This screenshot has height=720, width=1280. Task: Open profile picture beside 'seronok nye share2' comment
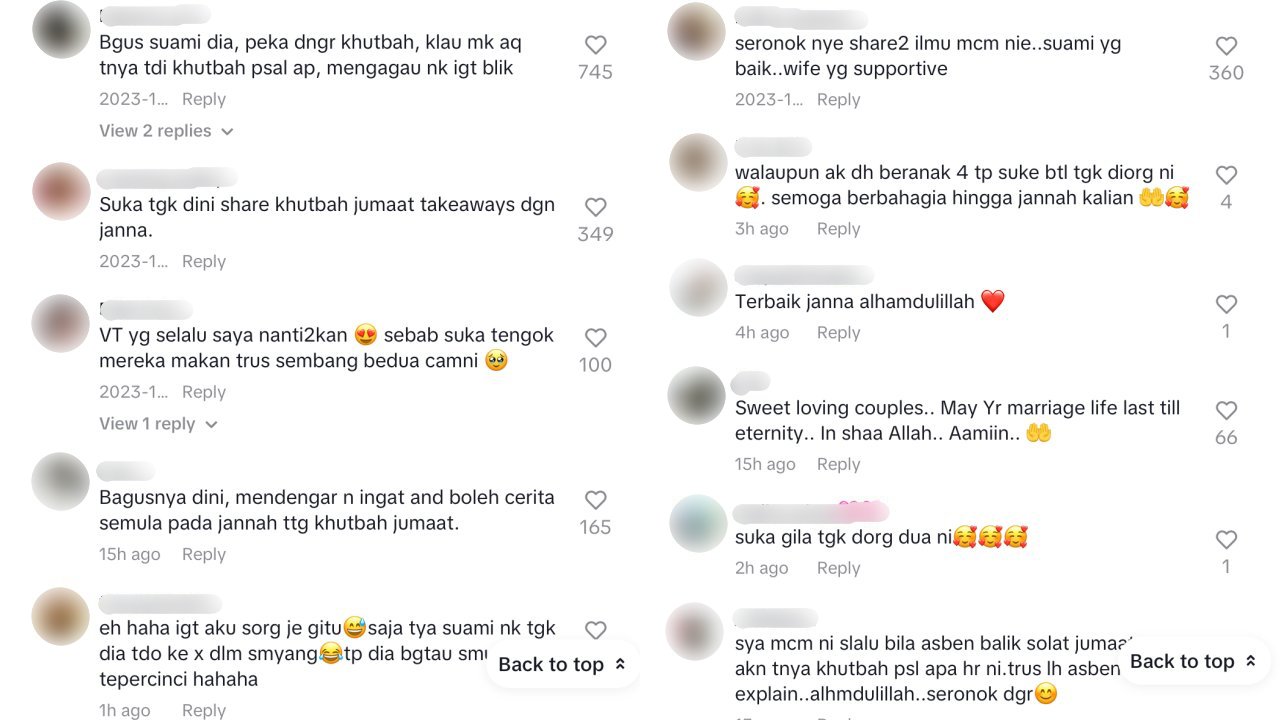tap(696, 31)
